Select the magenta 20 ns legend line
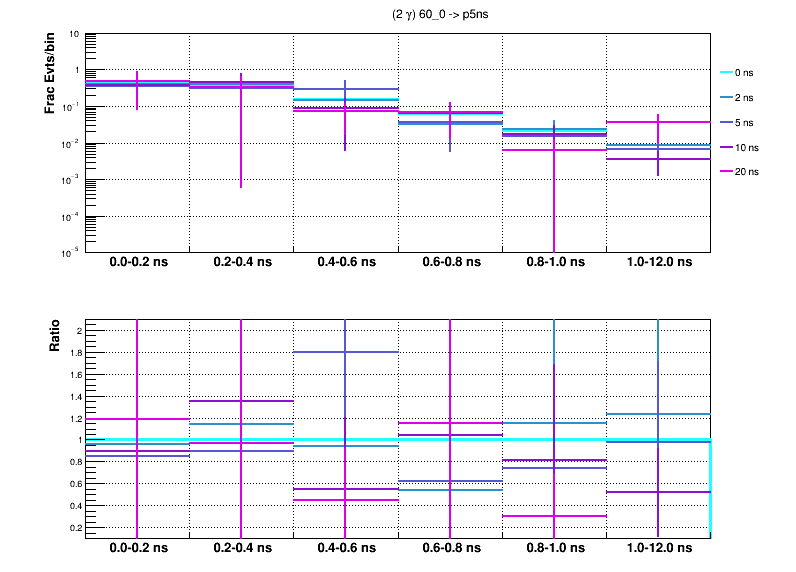 [x=726, y=172]
